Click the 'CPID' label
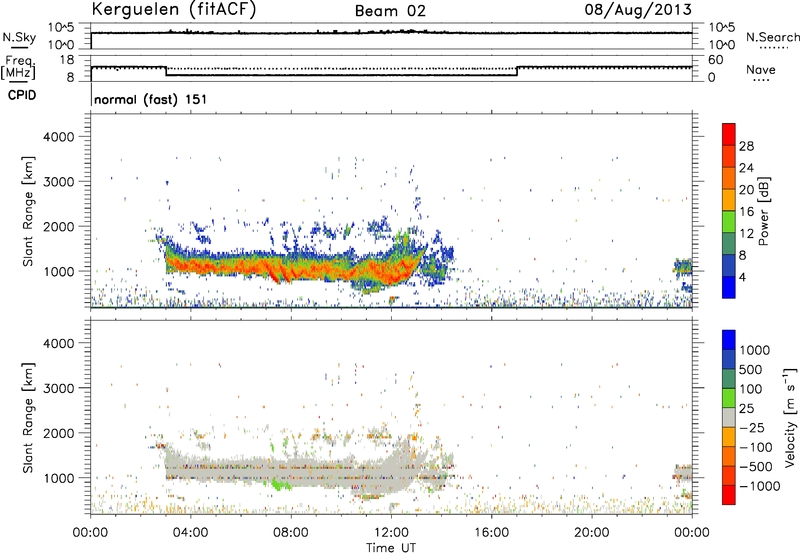 click(22, 95)
